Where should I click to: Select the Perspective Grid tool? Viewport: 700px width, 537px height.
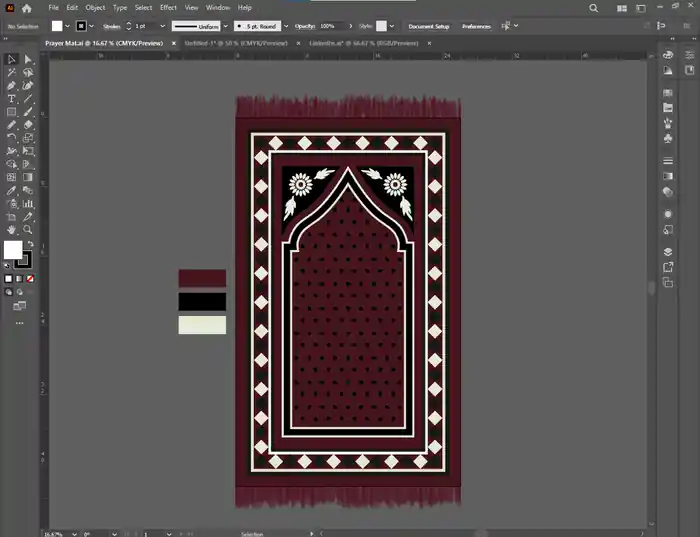pyautogui.click(x=28, y=164)
